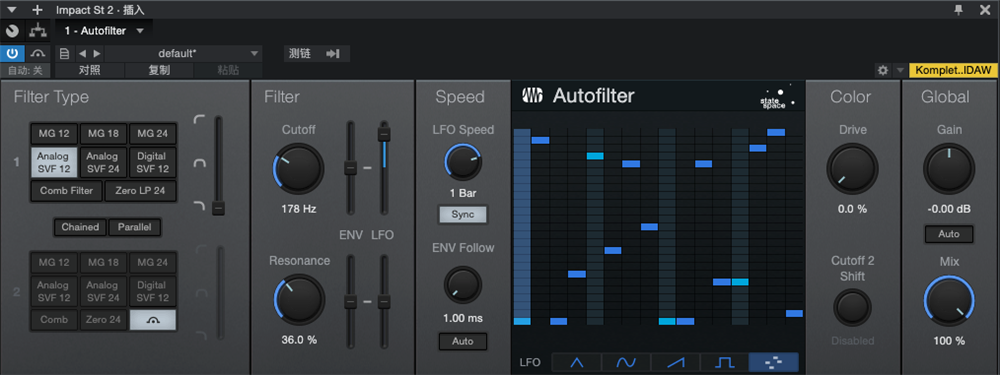Click the Cutoff LFO amount slider handle

click(384, 134)
